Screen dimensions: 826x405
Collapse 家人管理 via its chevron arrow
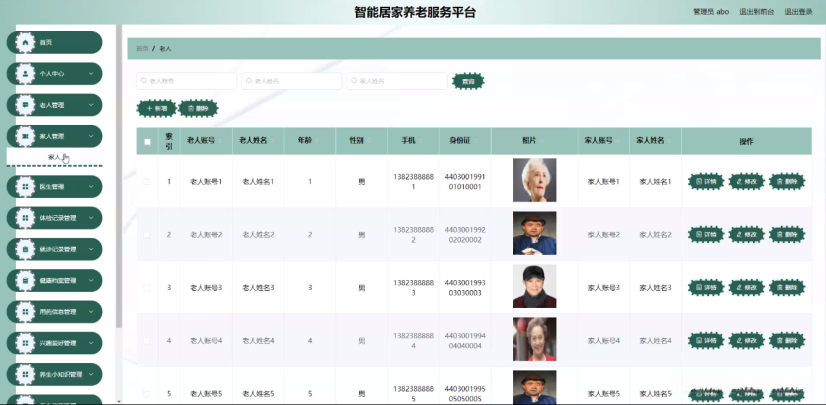click(x=91, y=136)
